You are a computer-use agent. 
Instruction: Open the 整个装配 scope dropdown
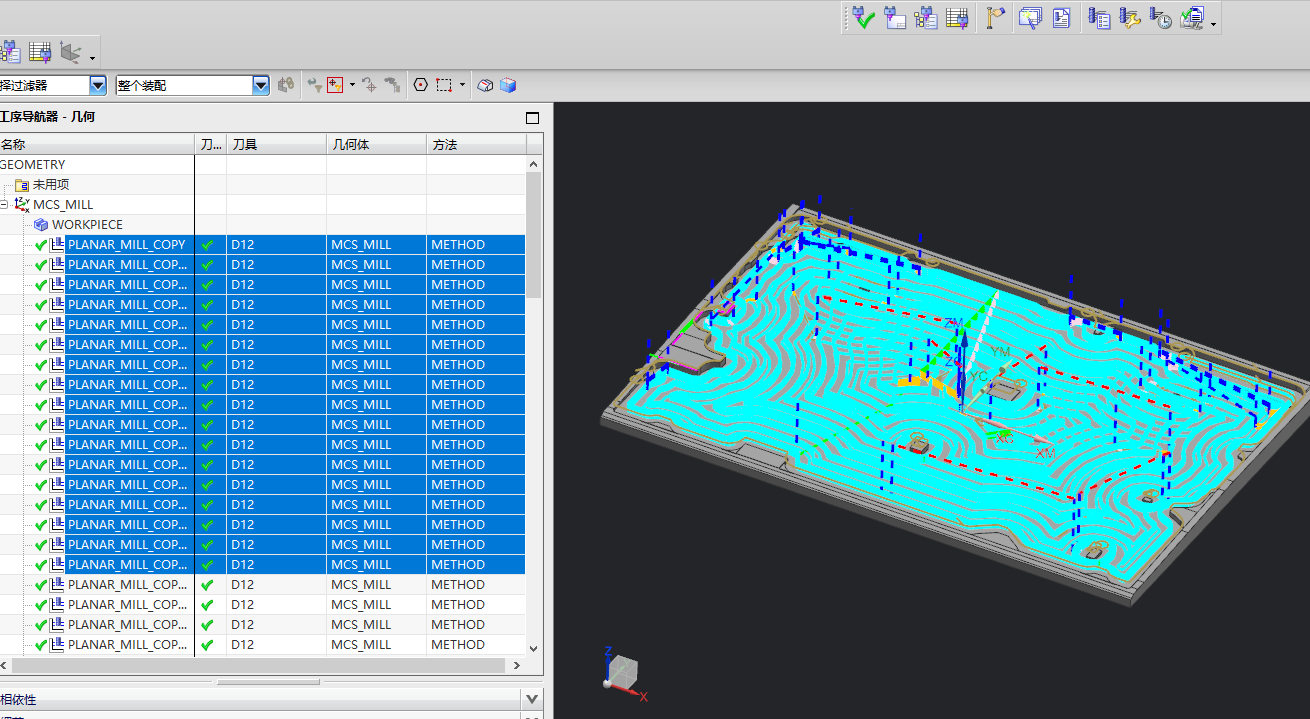coord(261,85)
